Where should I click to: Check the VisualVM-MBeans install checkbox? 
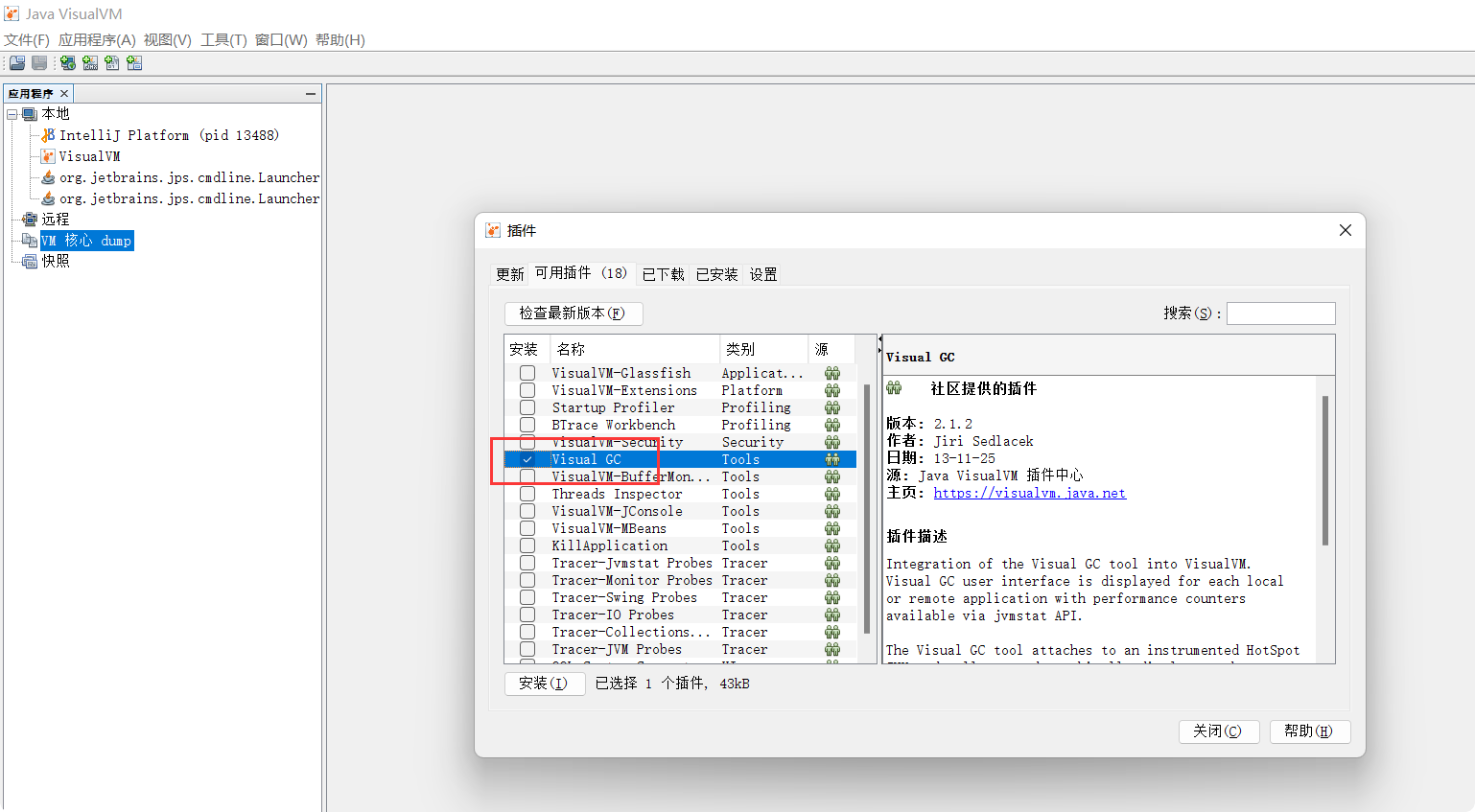pos(527,528)
